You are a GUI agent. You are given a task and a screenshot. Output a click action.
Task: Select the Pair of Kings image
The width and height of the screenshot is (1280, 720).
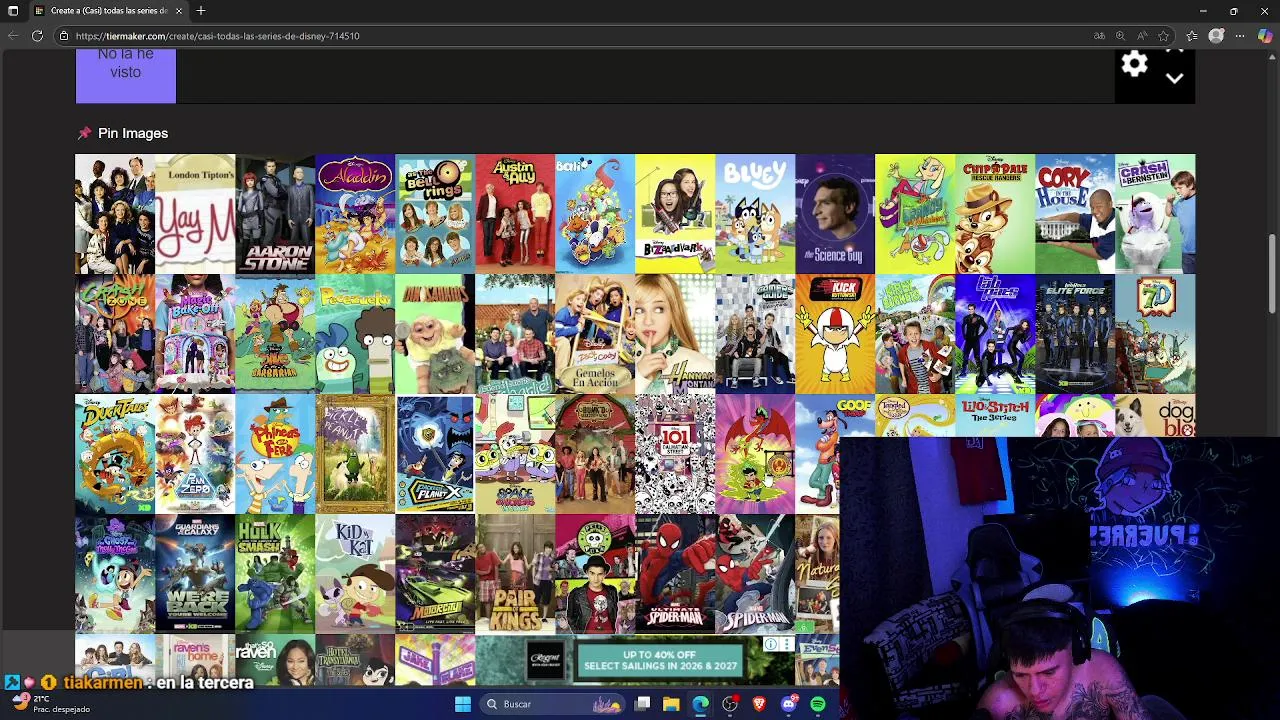[515, 573]
